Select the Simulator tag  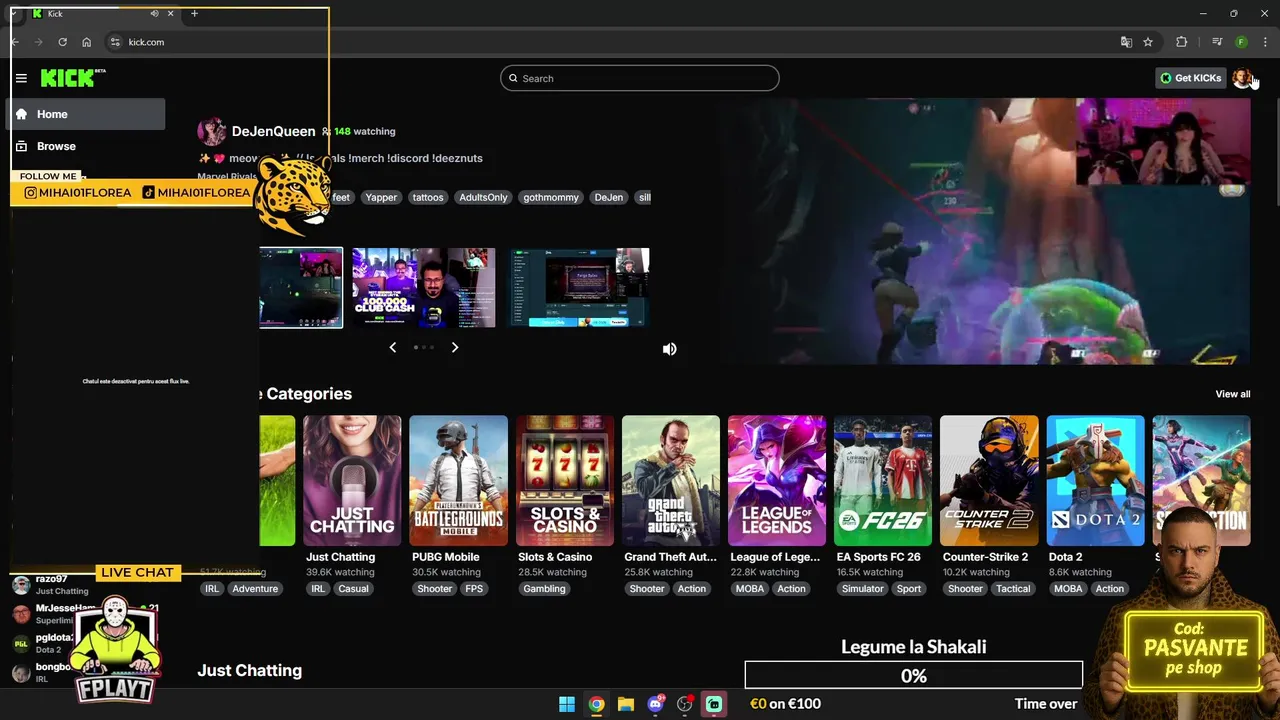(x=863, y=589)
